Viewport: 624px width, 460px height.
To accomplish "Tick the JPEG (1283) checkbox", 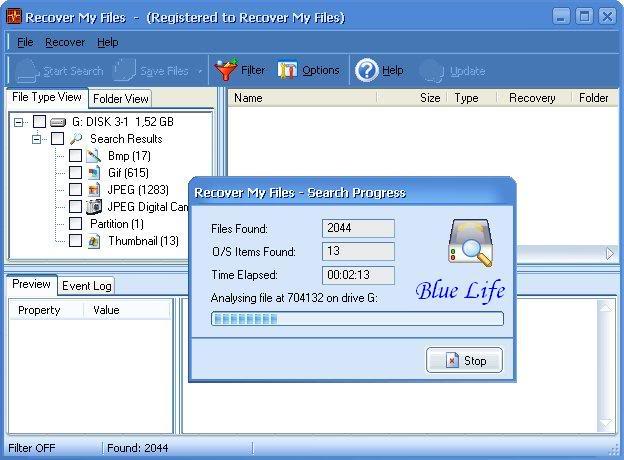I will 75,189.
